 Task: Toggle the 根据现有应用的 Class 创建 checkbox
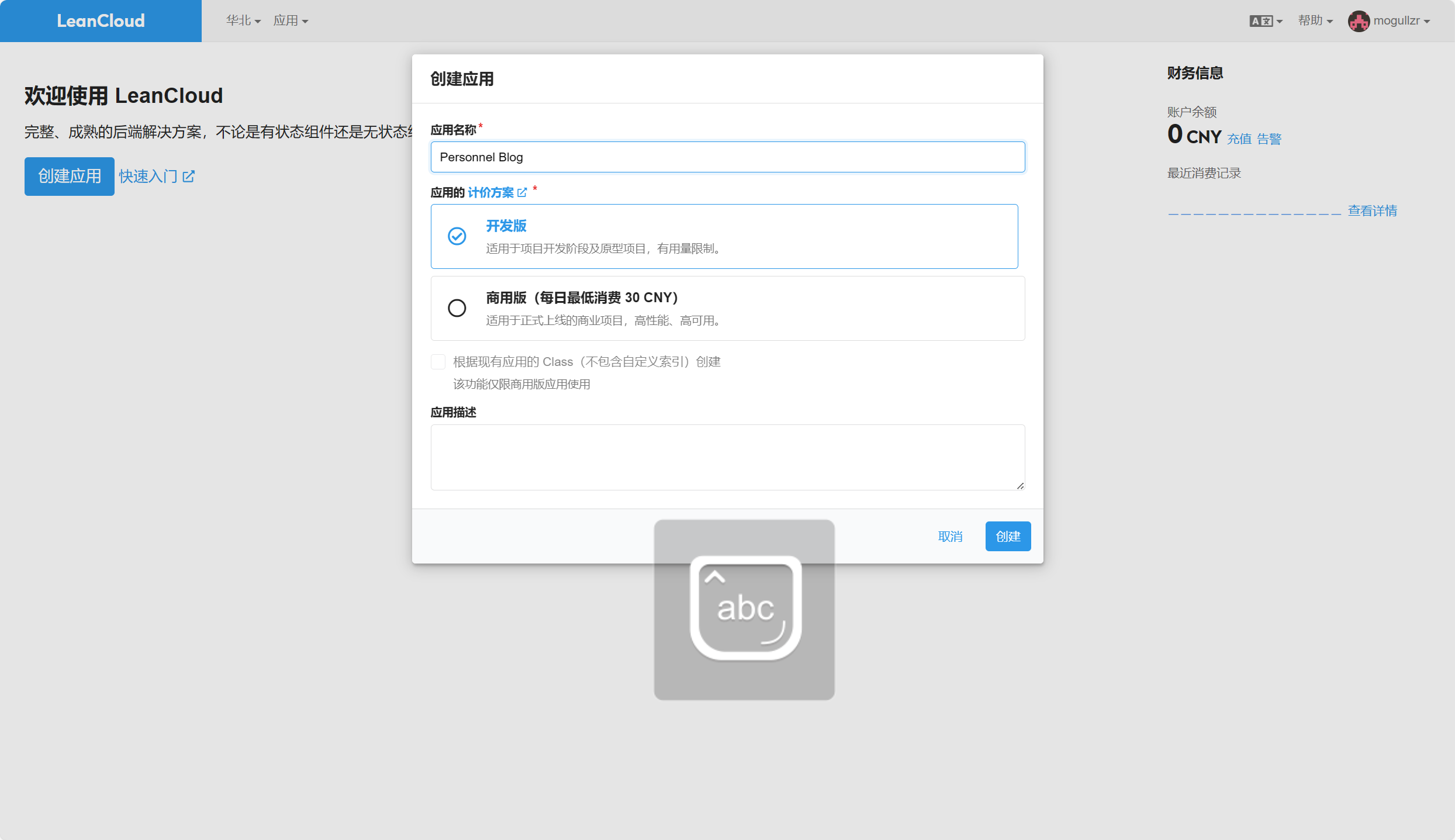[438, 362]
